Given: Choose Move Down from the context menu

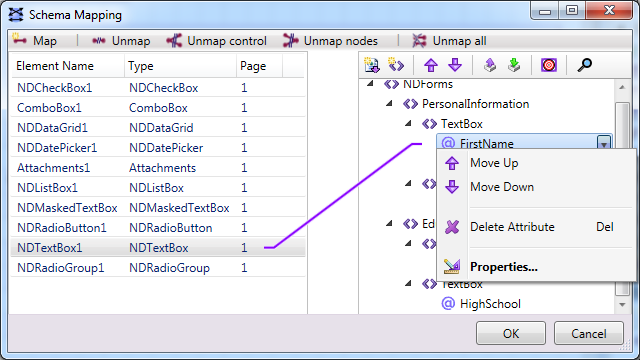Looking at the screenshot, I should (502, 187).
